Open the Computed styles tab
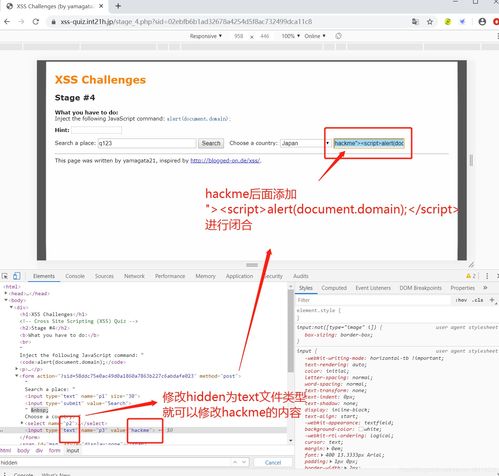The height and width of the screenshot is (476, 499). [x=334, y=288]
